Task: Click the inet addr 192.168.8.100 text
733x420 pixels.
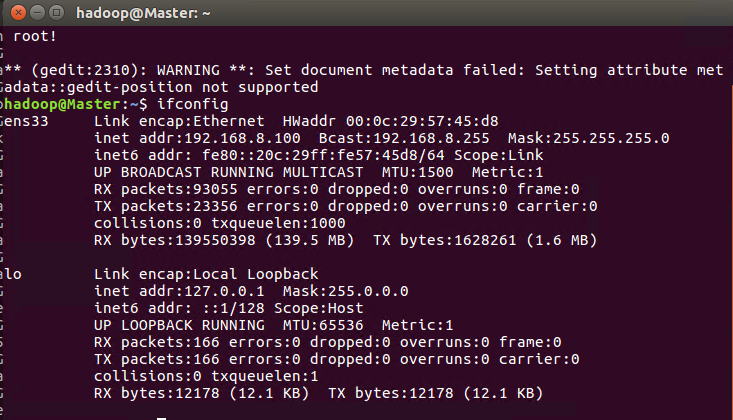Action: pyautogui.click(x=197, y=138)
